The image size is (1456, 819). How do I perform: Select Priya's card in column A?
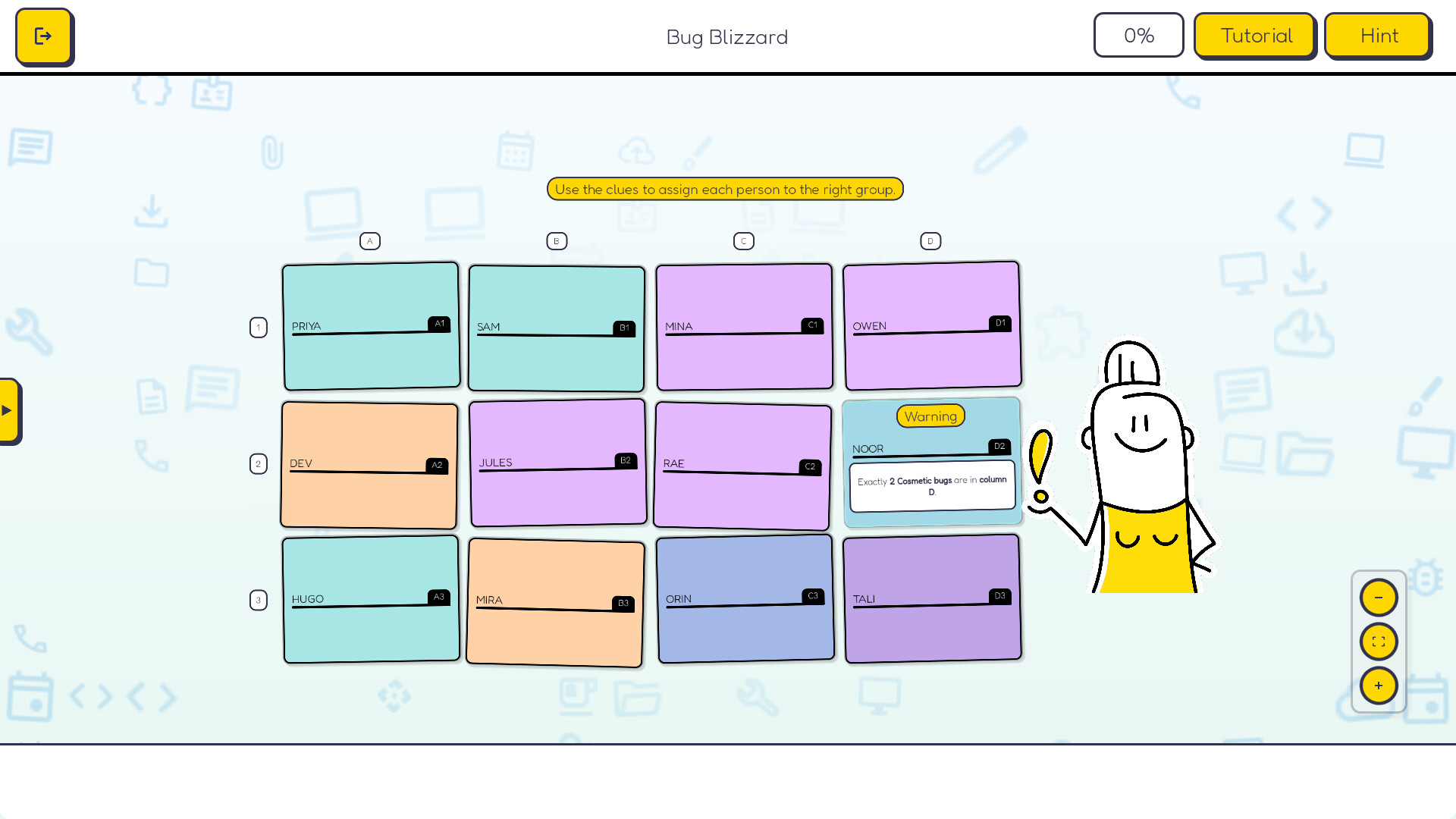tap(371, 326)
